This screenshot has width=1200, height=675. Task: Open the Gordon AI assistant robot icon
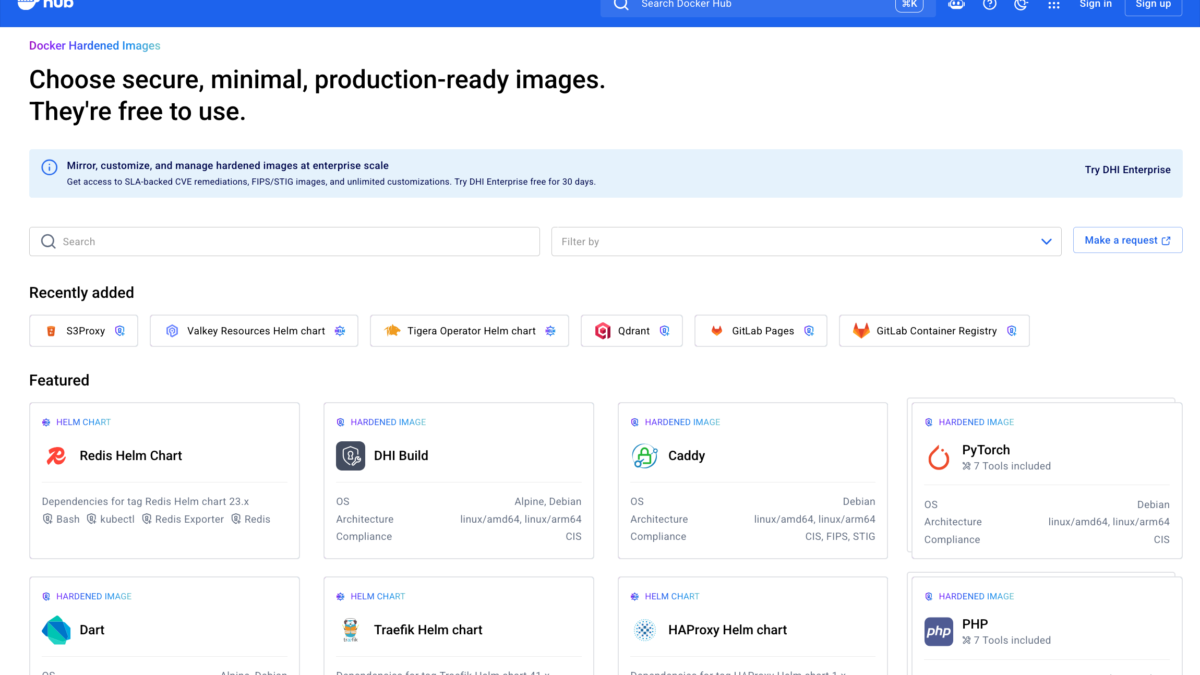957,4
